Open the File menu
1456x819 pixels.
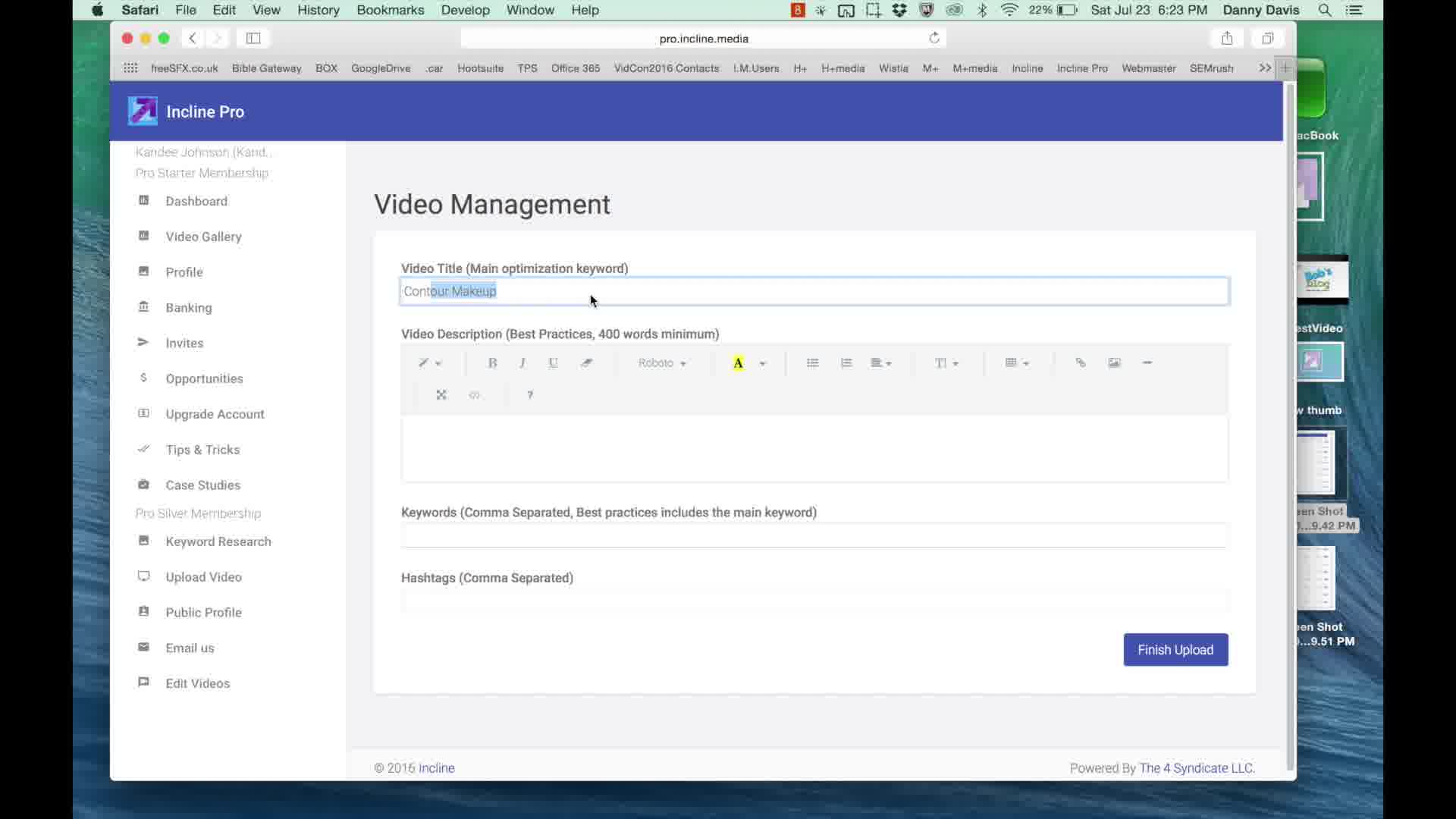[x=185, y=10]
